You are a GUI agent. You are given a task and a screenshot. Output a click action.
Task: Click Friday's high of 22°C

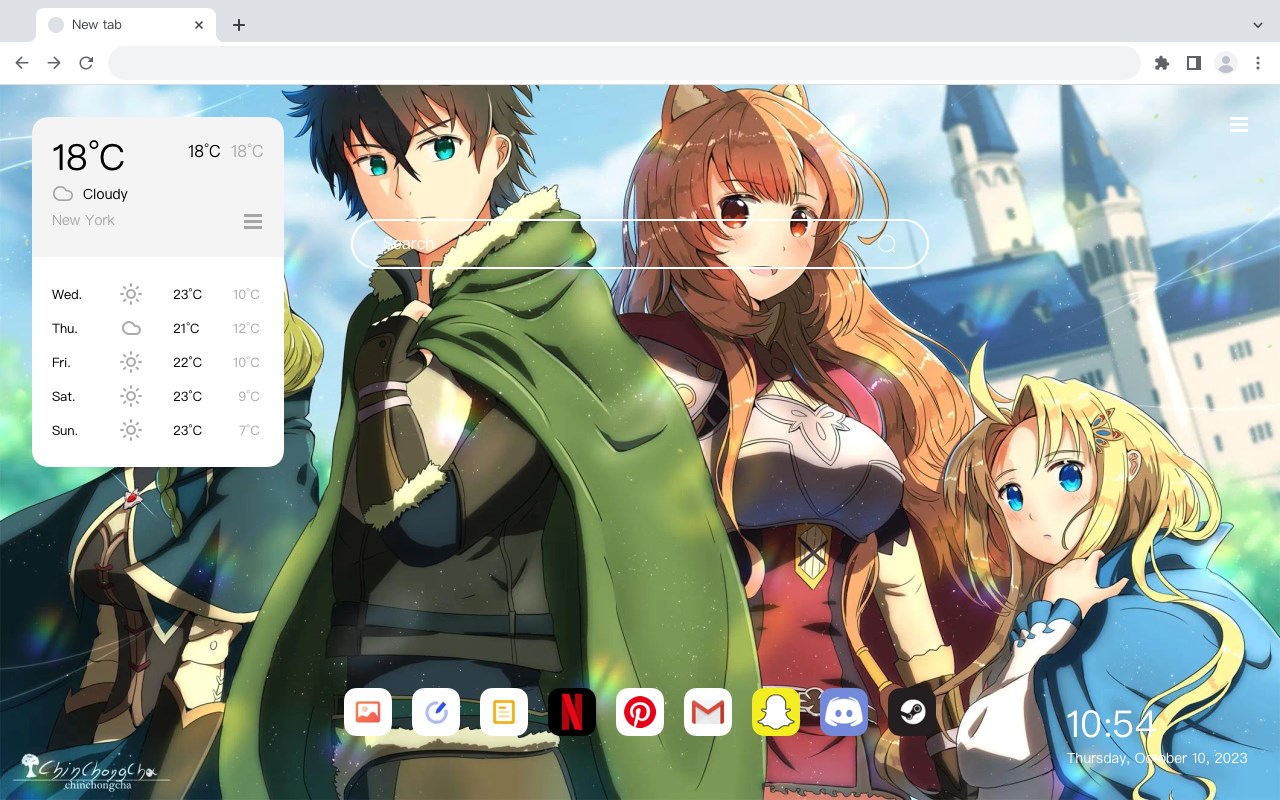click(x=187, y=363)
